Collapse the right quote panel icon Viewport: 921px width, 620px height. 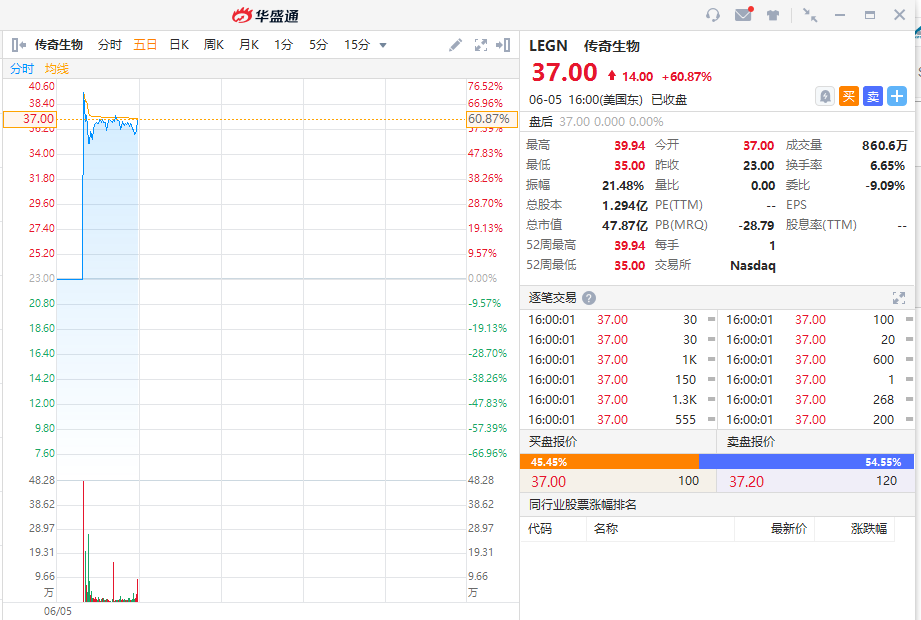(x=504, y=45)
